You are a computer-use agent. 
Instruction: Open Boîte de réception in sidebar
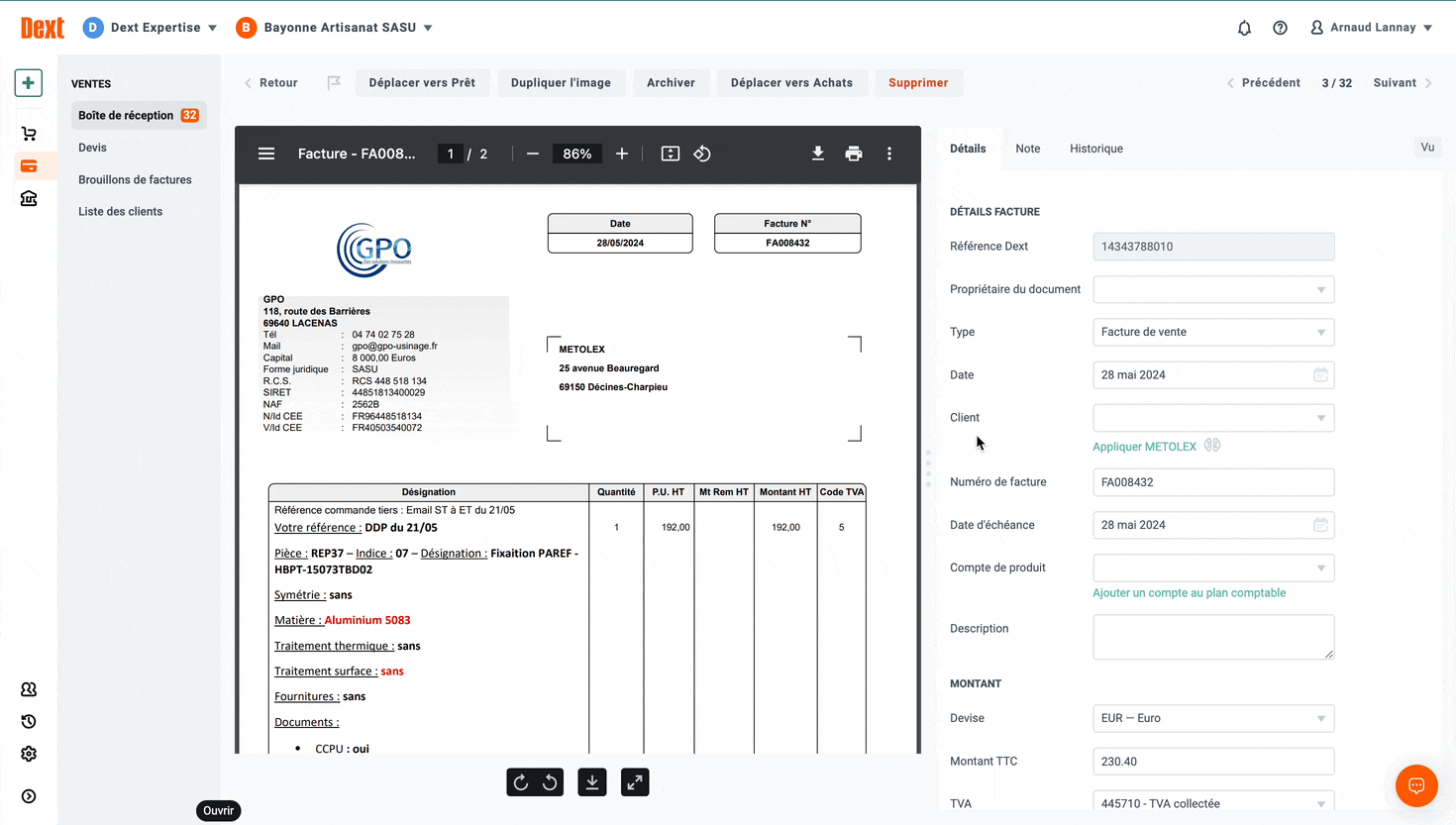click(139, 115)
